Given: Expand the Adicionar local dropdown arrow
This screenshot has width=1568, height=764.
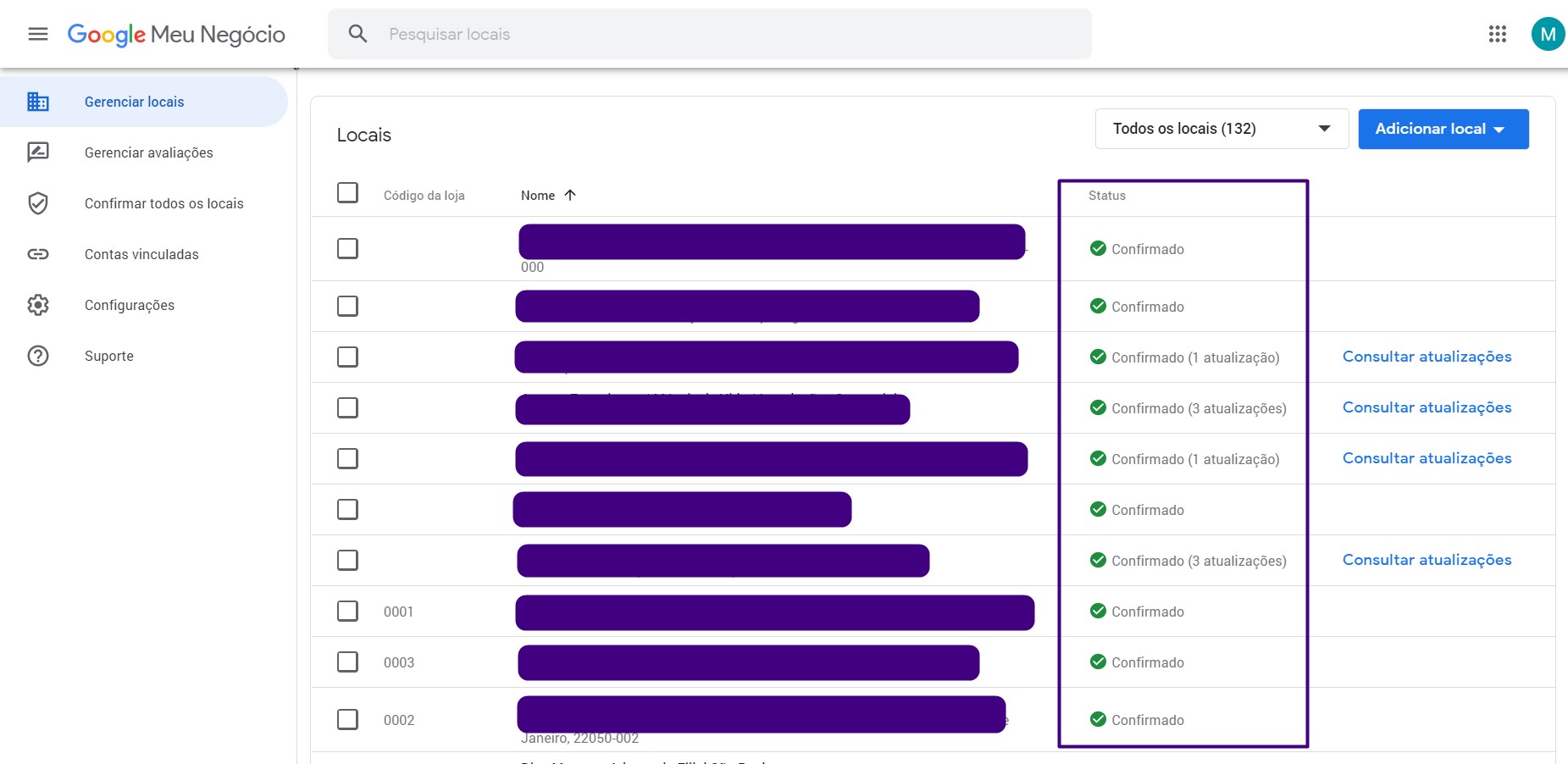Looking at the screenshot, I should pos(1501,129).
